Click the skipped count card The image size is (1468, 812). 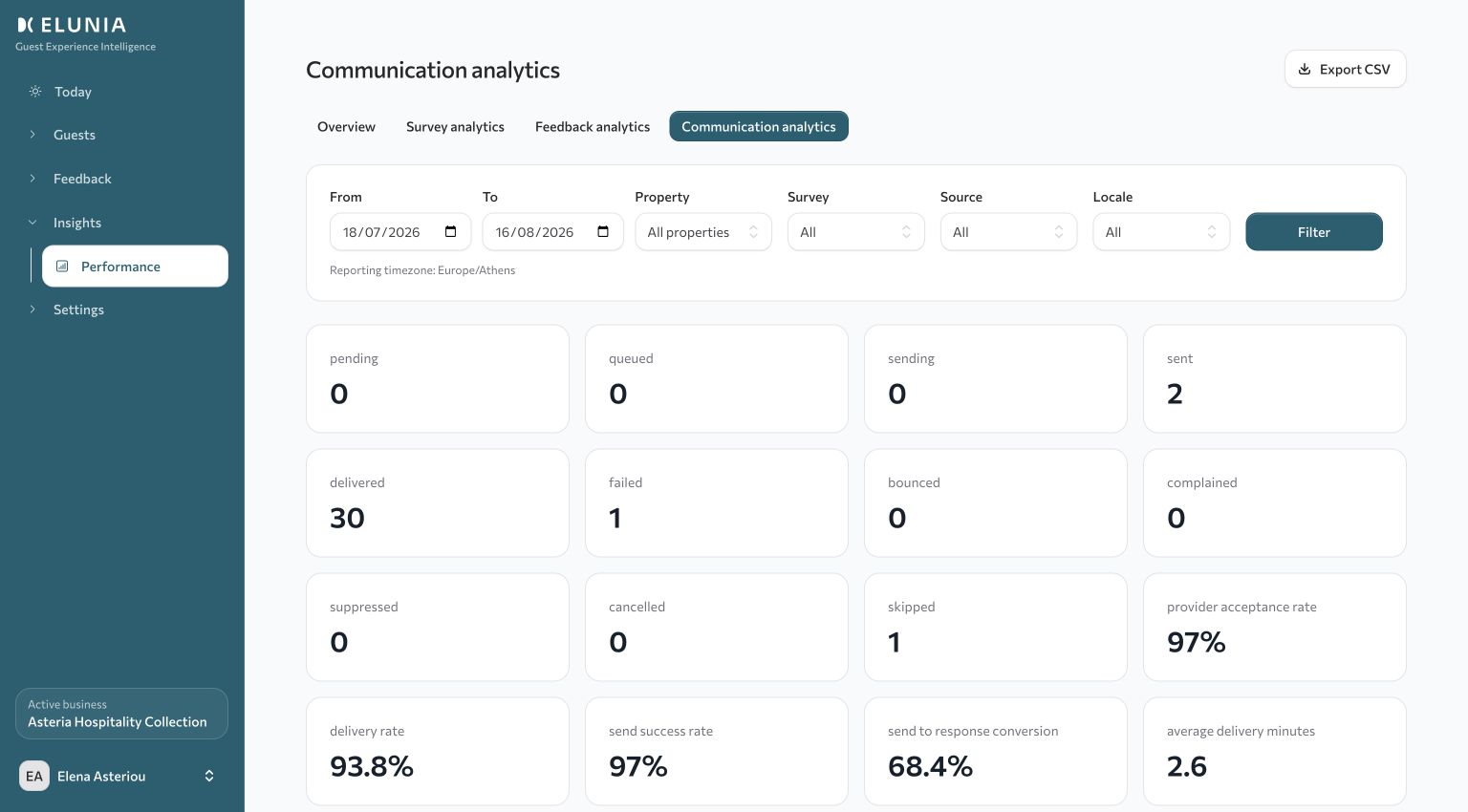tap(996, 628)
